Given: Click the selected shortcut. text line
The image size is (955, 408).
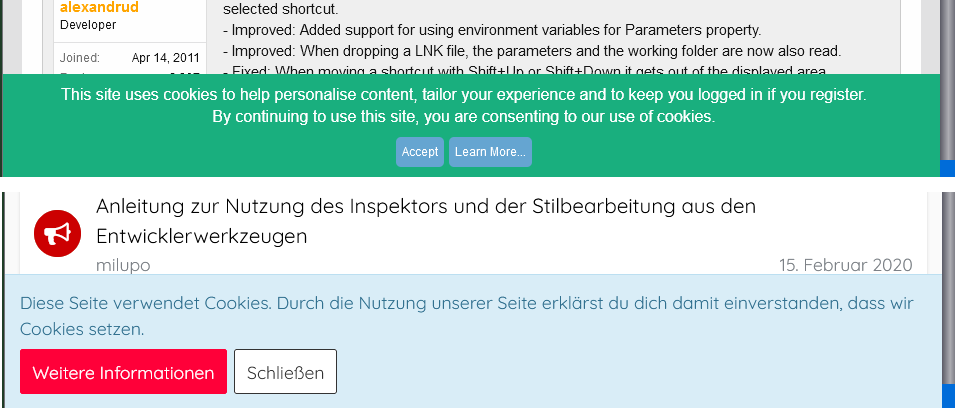Looking at the screenshot, I should click(x=280, y=9).
